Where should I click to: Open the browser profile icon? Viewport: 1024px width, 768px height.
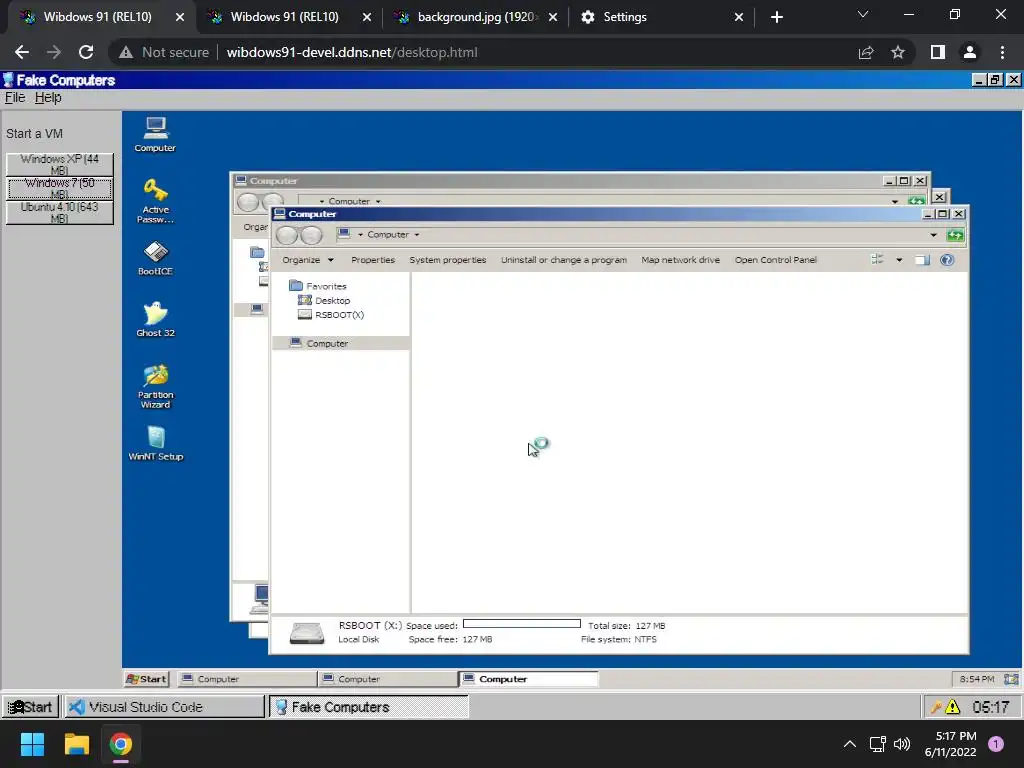pos(970,52)
